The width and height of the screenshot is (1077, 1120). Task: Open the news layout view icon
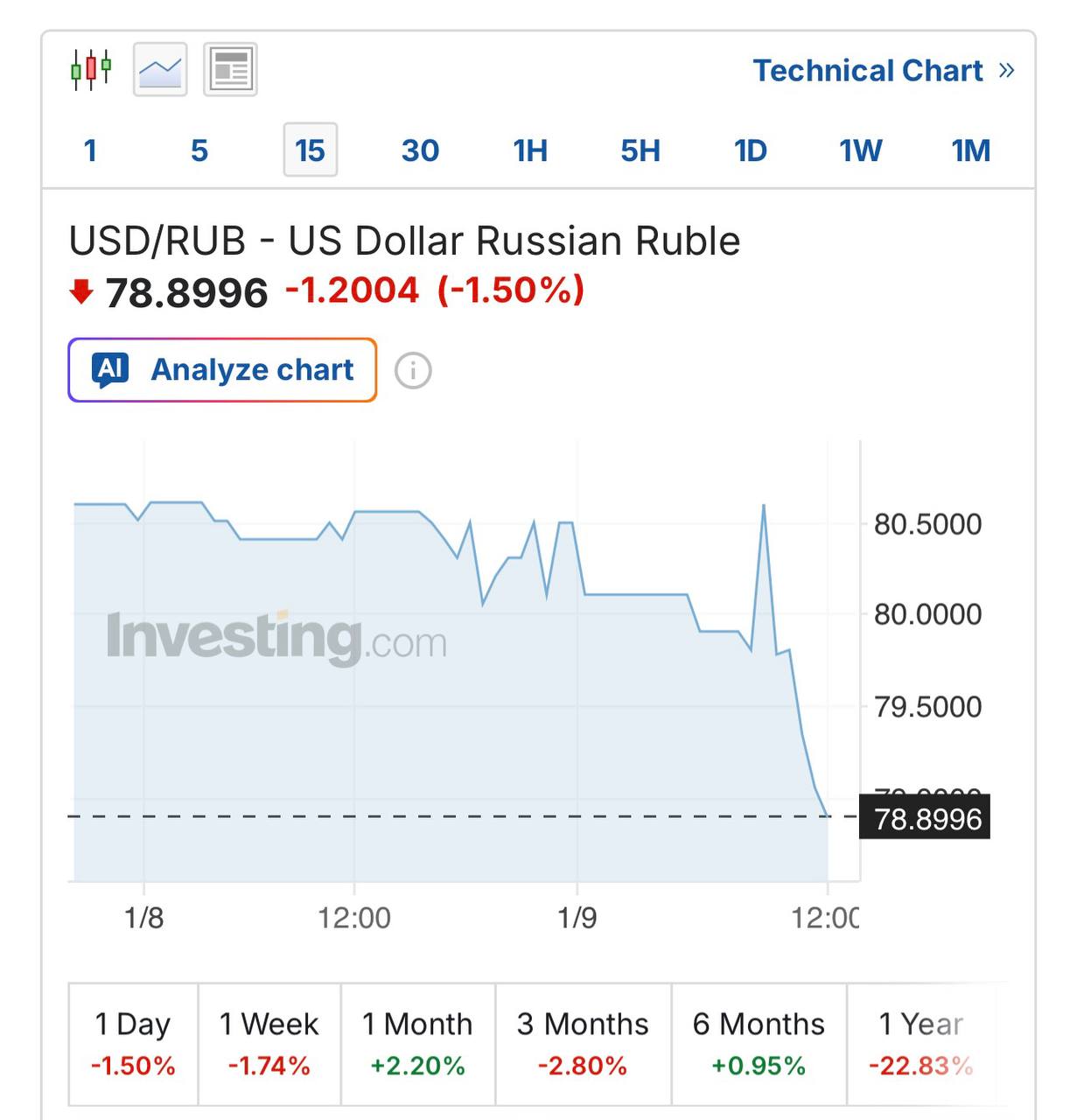[230, 69]
